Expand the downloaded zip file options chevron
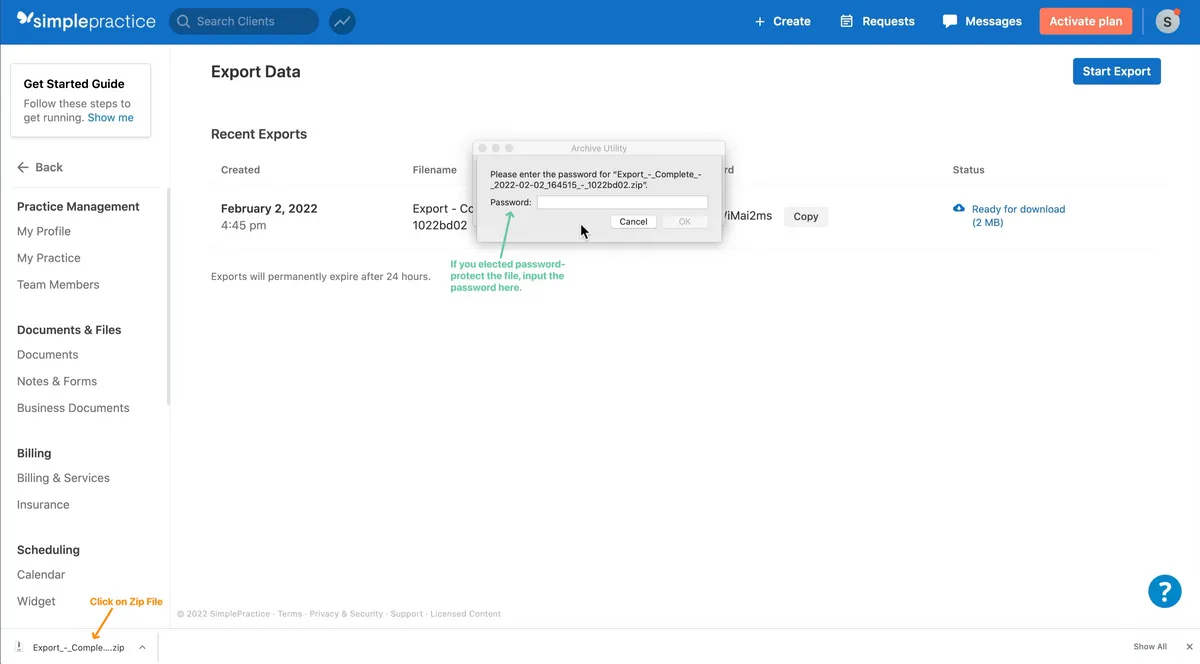 tap(142, 647)
